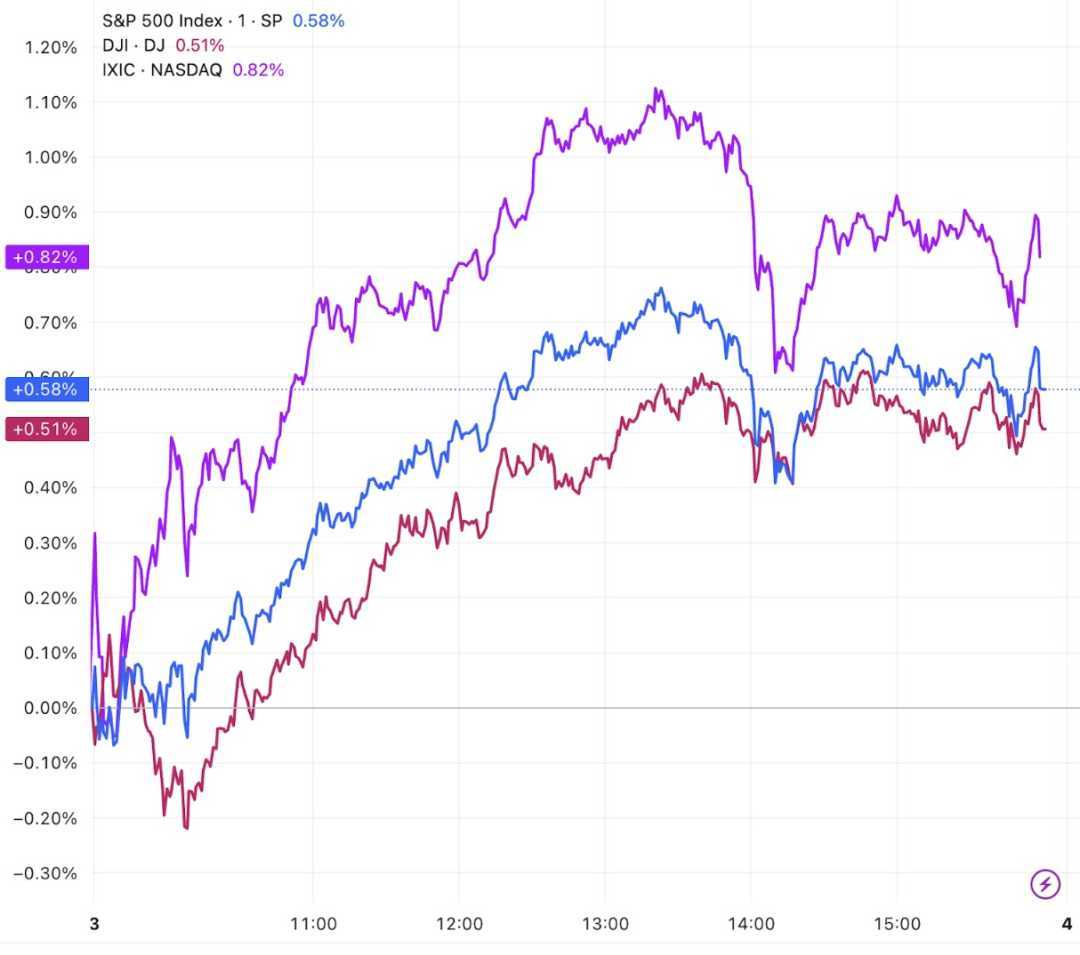The image size is (1080, 955).
Task: Click the purple 0.82% value in legend
Action: coord(258,69)
